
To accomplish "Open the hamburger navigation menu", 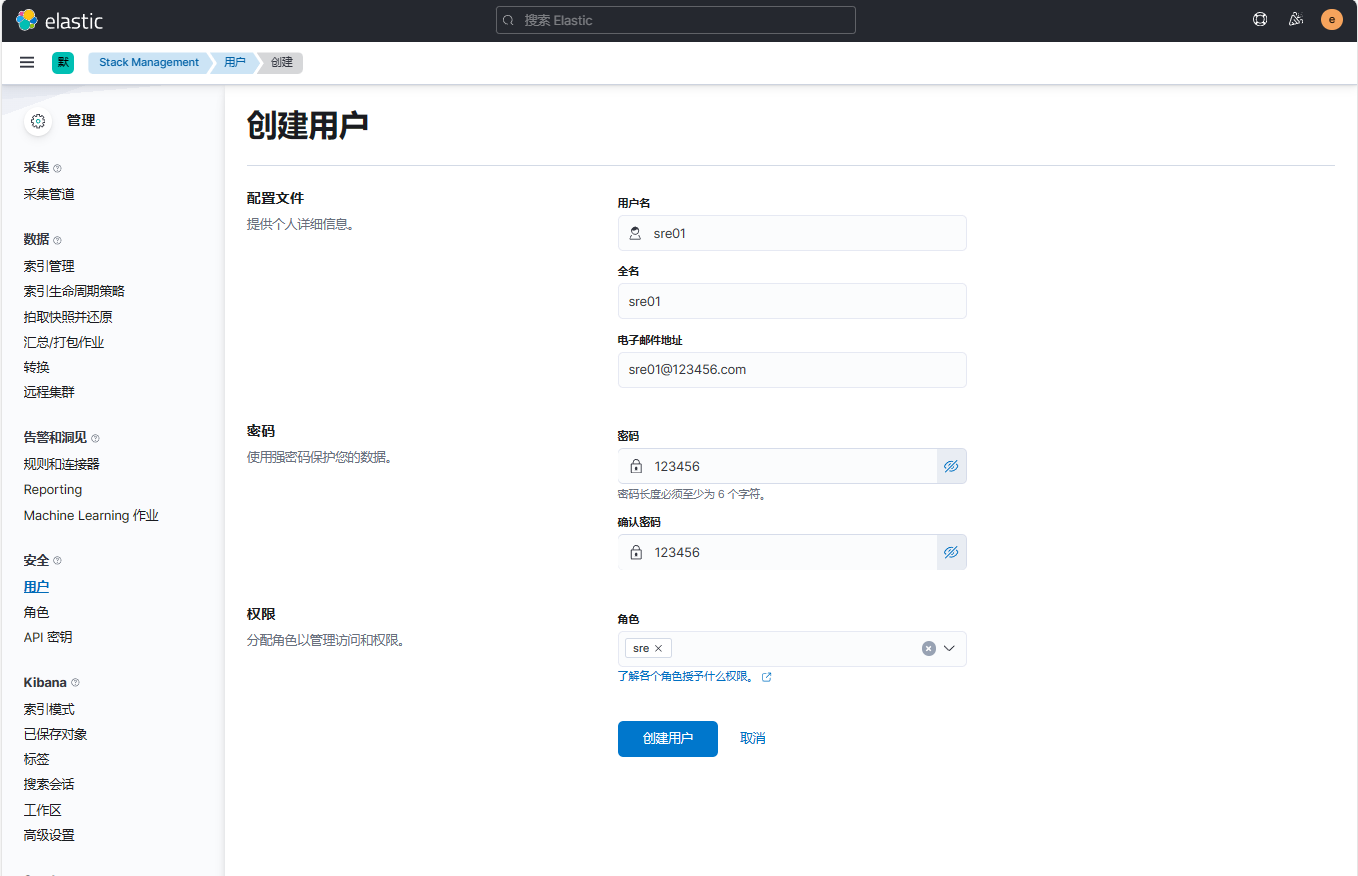I will [27, 62].
